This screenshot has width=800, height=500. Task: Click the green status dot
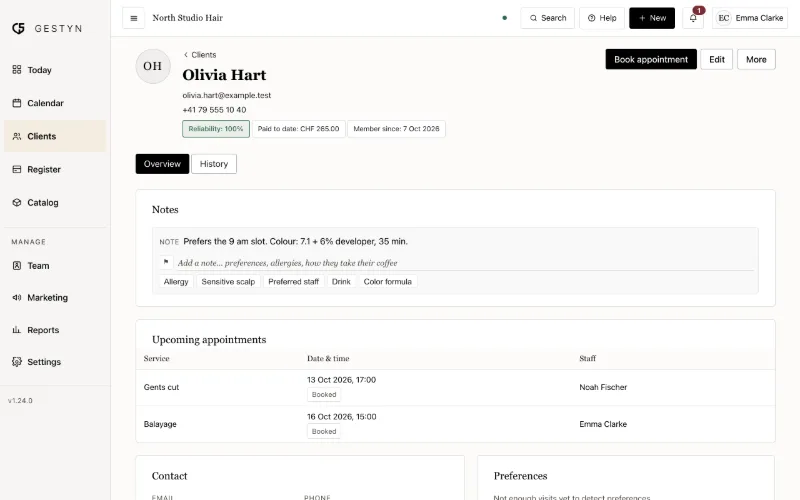click(x=505, y=18)
